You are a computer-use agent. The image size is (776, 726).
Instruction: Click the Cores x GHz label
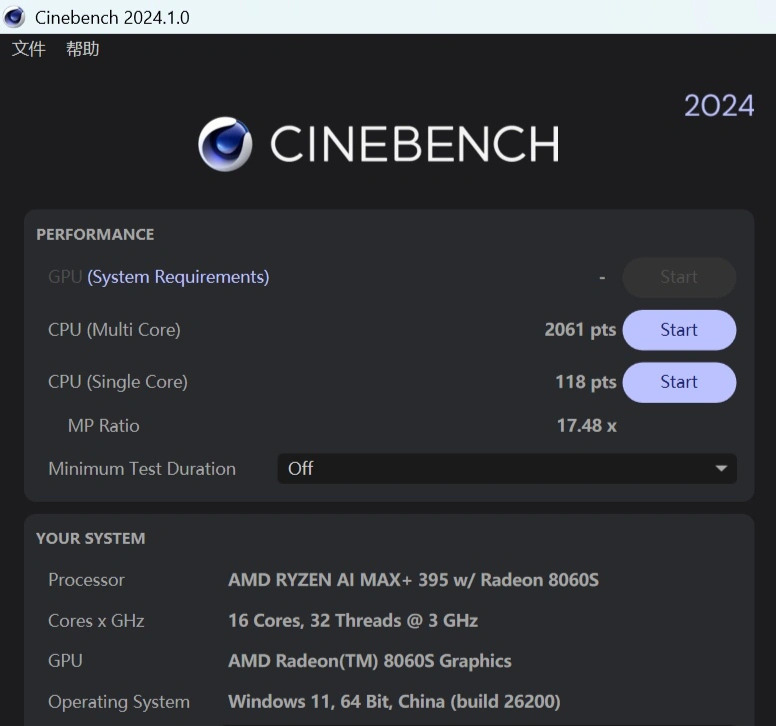click(96, 621)
